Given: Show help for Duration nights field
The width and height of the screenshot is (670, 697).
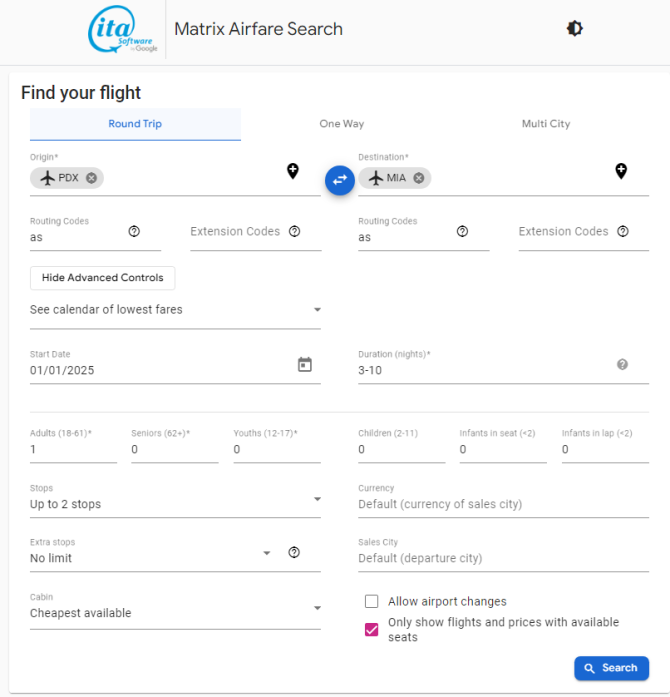Looking at the screenshot, I should [x=622, y=365].
